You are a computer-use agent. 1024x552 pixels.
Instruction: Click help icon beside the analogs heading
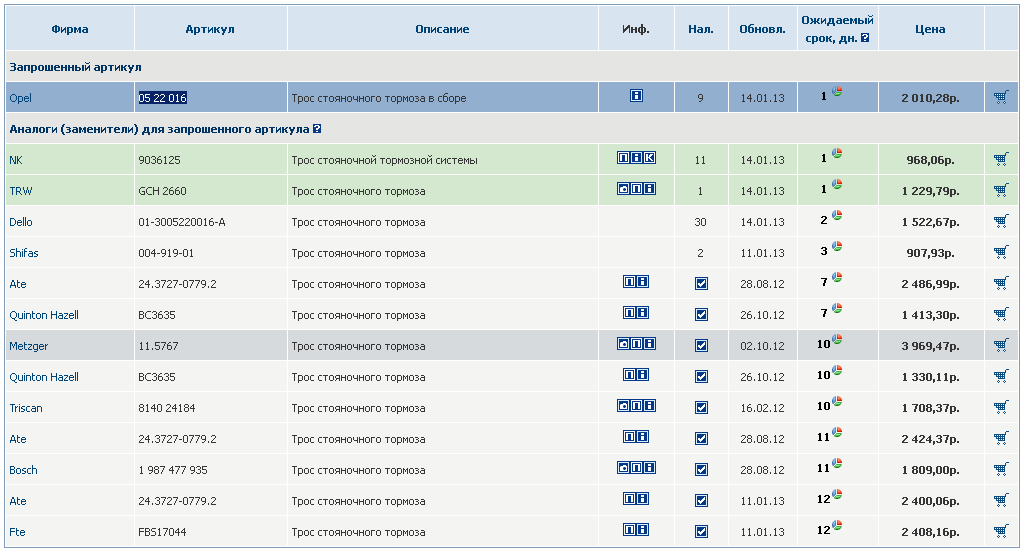point(317,129)
